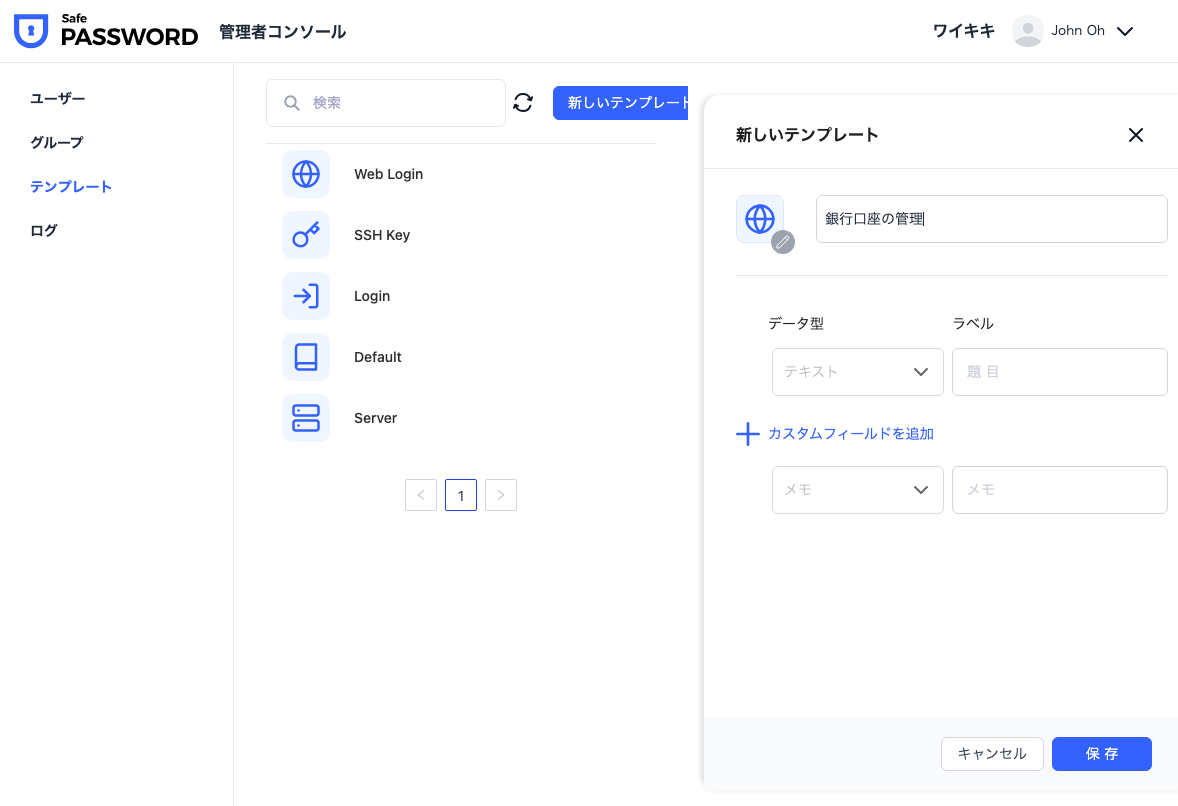Screen dimensions: 1178x806
Task: Click the キャンセル button
Action: [x=992, y=754]
